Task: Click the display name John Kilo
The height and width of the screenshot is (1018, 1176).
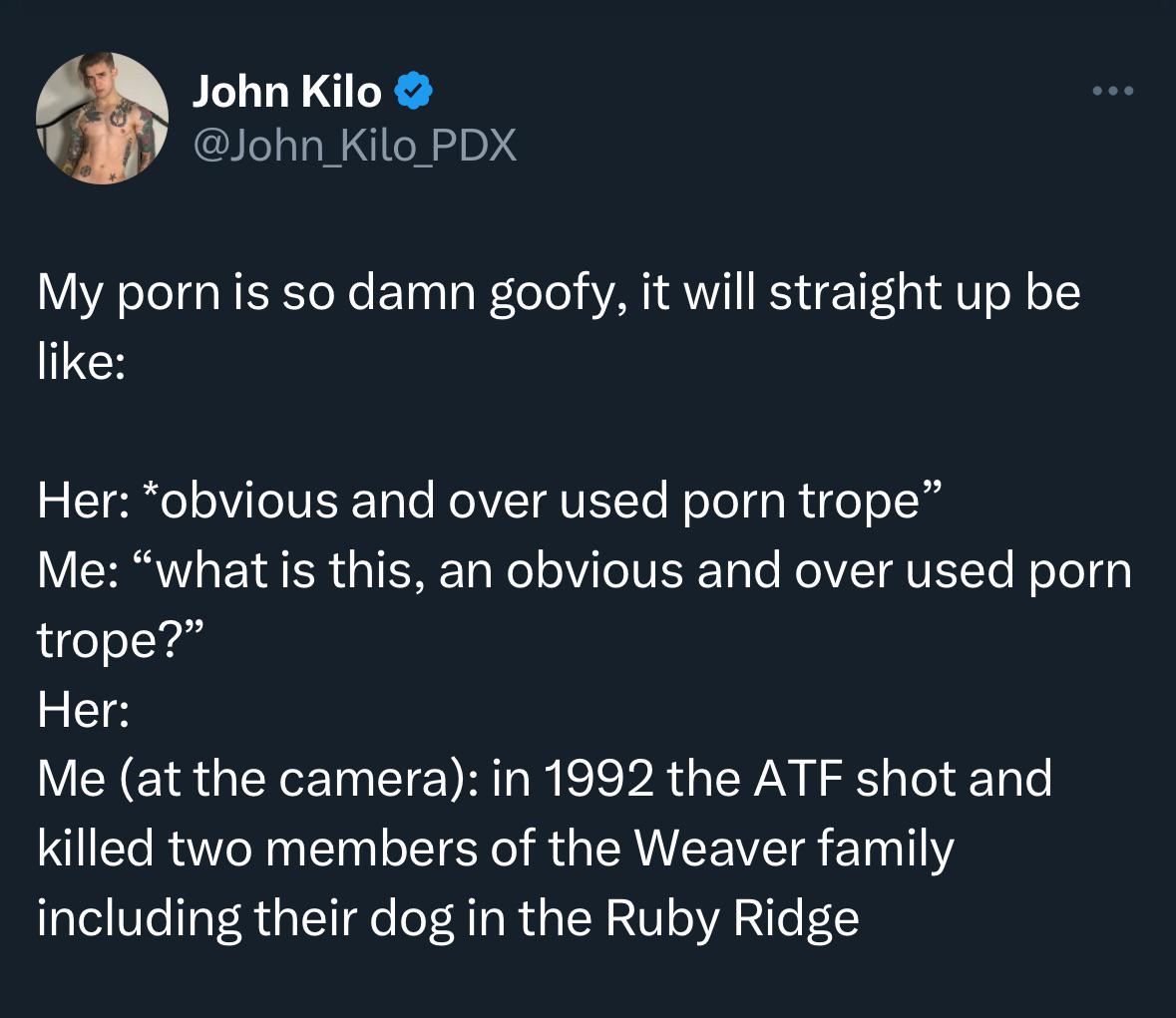Action: pos(286,92)
